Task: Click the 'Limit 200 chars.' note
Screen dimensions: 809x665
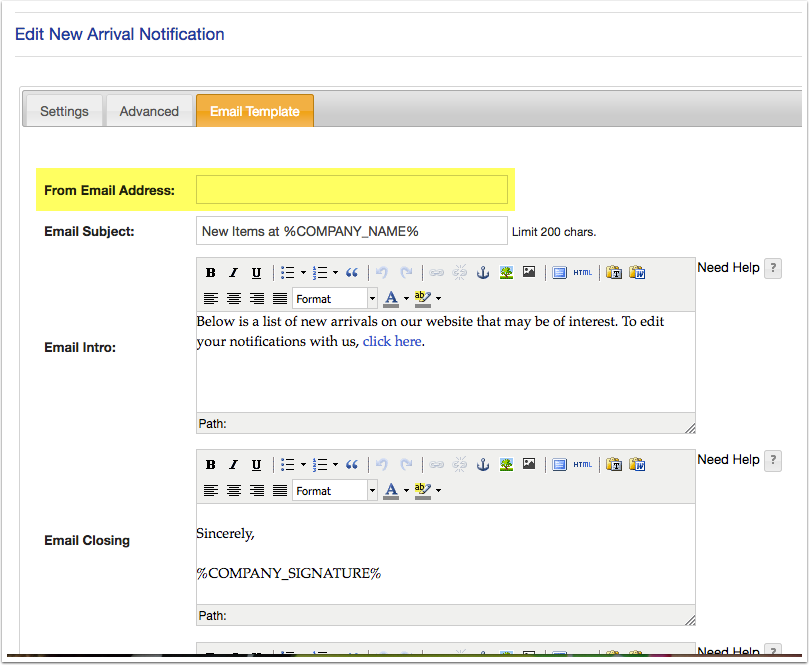Action: click(554, 232)
